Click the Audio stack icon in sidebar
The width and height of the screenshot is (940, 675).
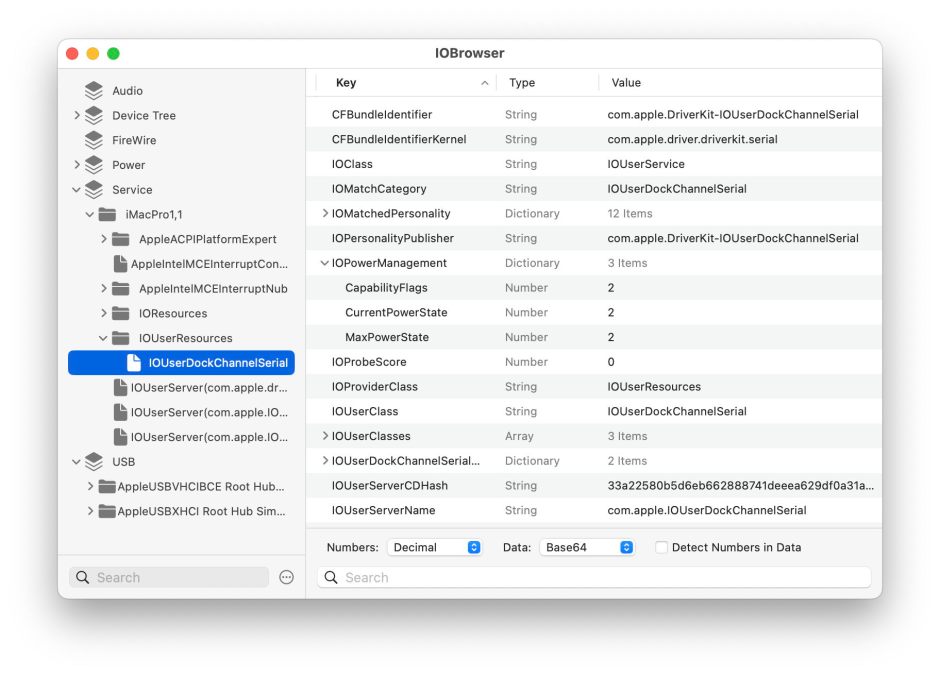[x=94, y=91]
